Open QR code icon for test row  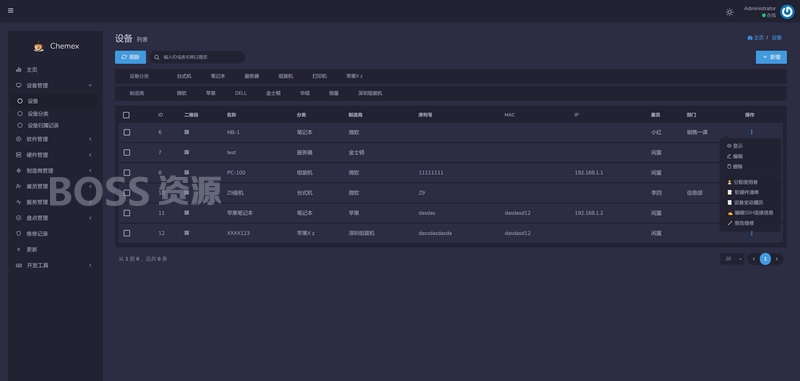(187, 152)
